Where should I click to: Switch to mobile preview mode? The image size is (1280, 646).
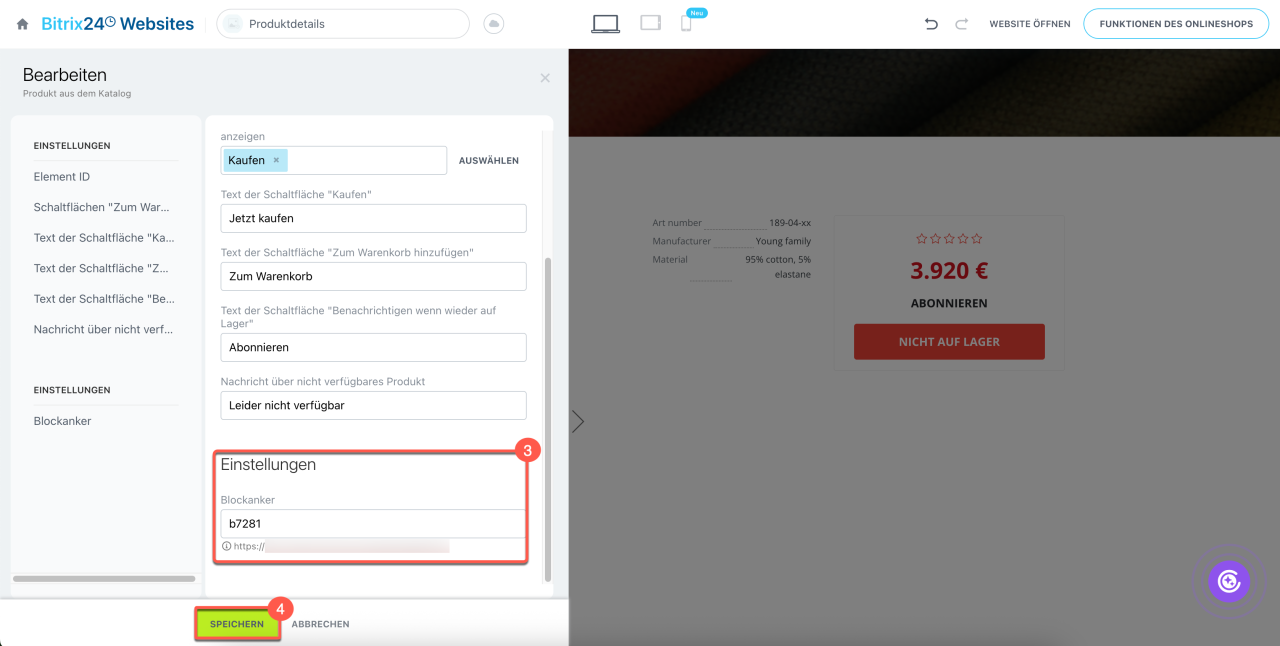(x=686, y=24)
